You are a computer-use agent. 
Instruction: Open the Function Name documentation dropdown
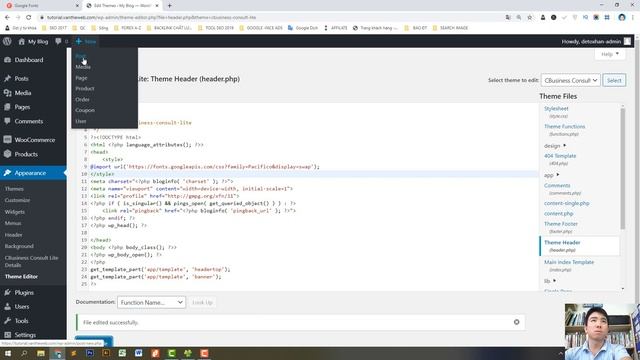[151, 302]
